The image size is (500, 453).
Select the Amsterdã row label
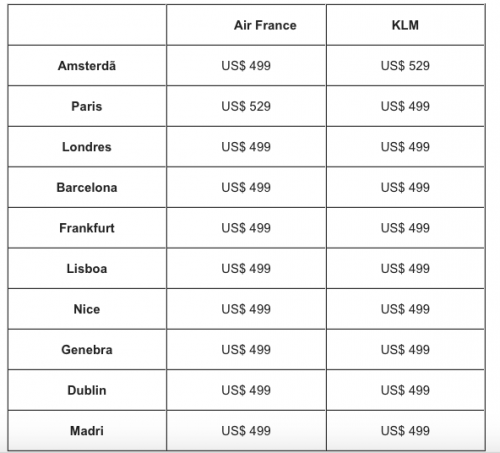click(87, 66)
